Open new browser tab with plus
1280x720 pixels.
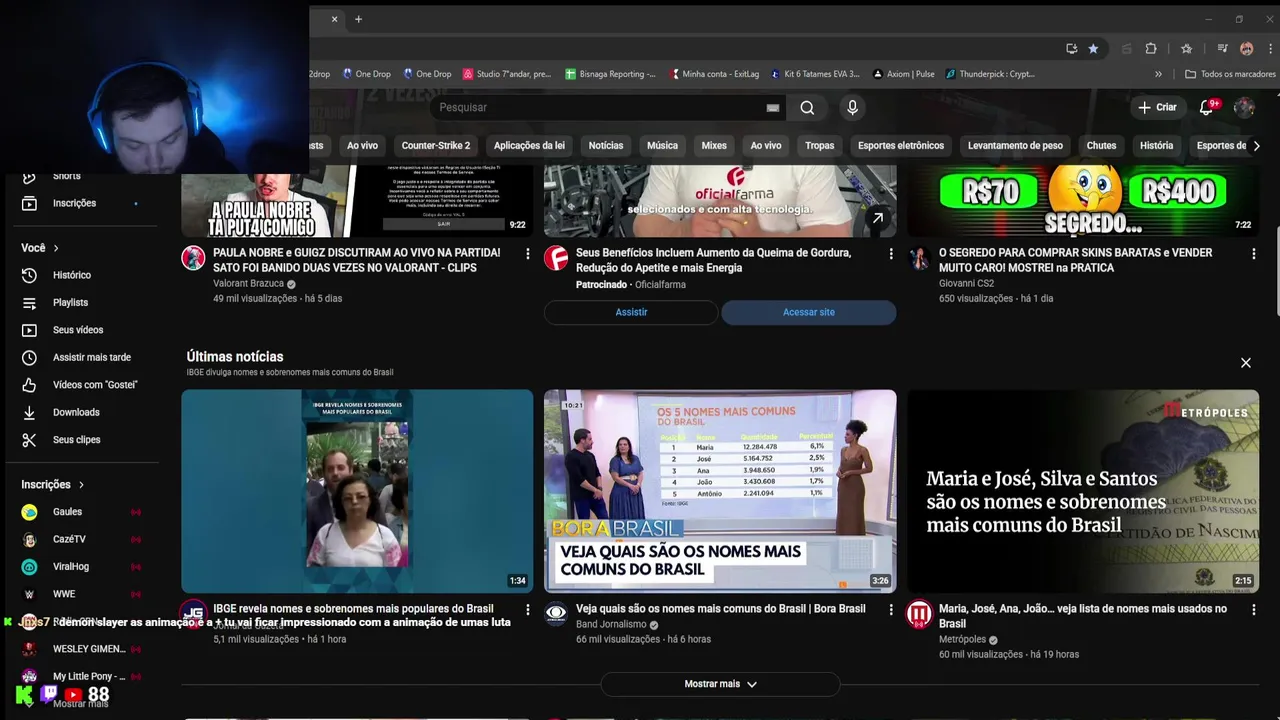coord(358,19)
